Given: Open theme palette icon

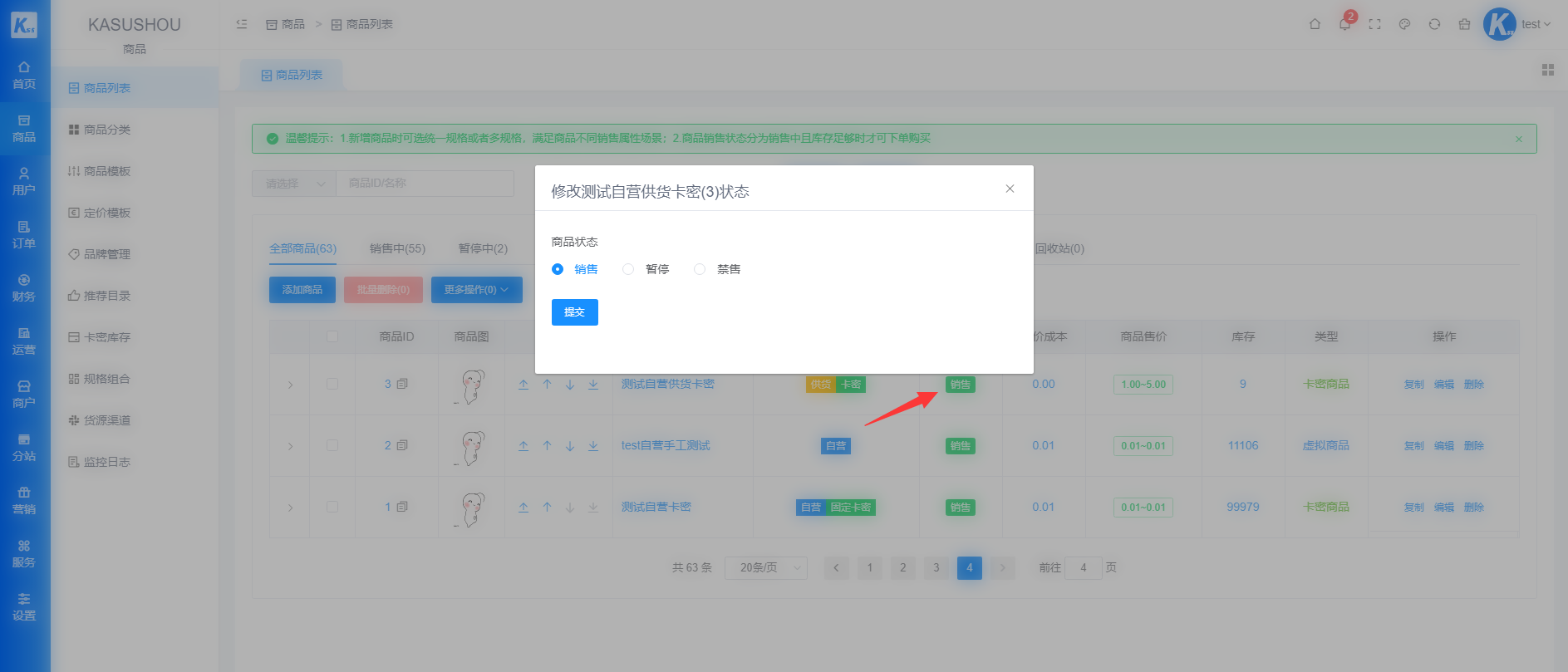Looking at the screenshot, I should [x=1404, y=24].
